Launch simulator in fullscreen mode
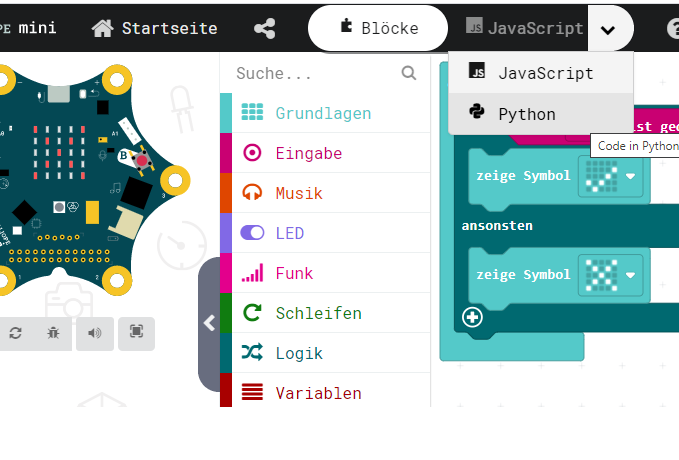Image resolution: width=679 pixels, height=460 pixels. coord(136,333)
